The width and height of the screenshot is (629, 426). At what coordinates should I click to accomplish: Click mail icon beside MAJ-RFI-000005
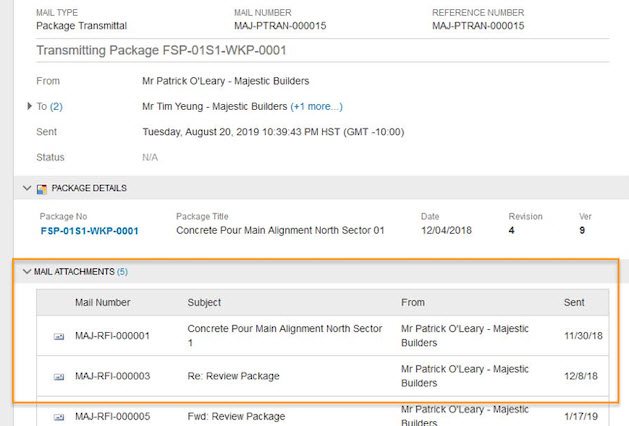59,417
